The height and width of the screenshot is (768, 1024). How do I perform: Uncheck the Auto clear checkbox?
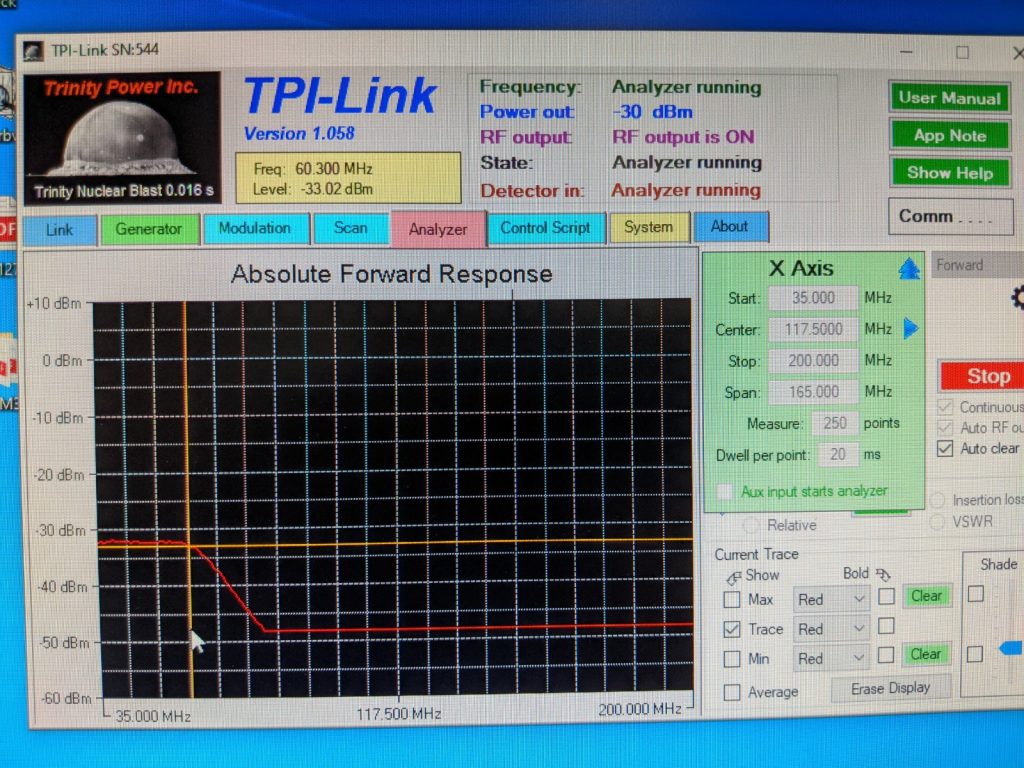click(x=944, y=449)
